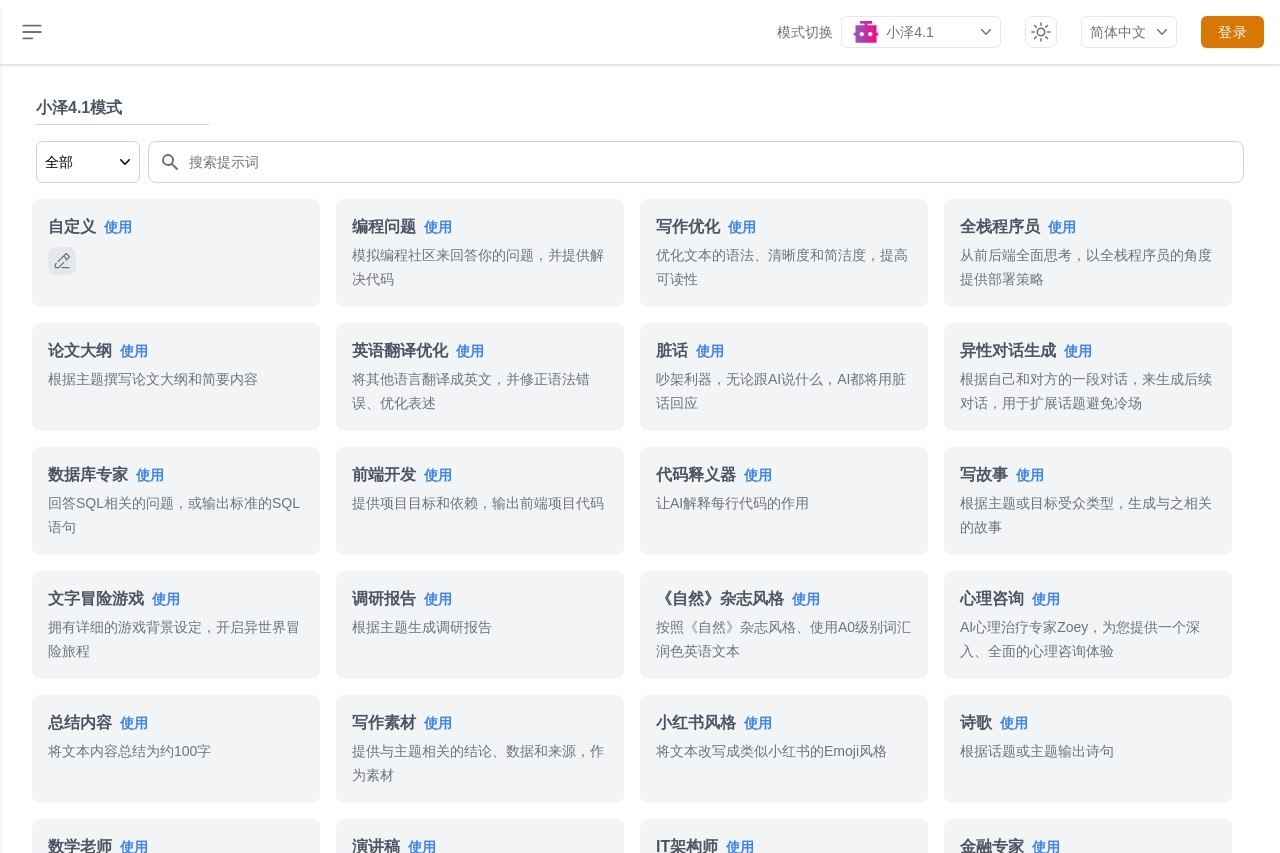Click the 编程问题 card title
The width and height of the screenshot is (1280, 853).
pyautogui.click(x=384, y=226)
